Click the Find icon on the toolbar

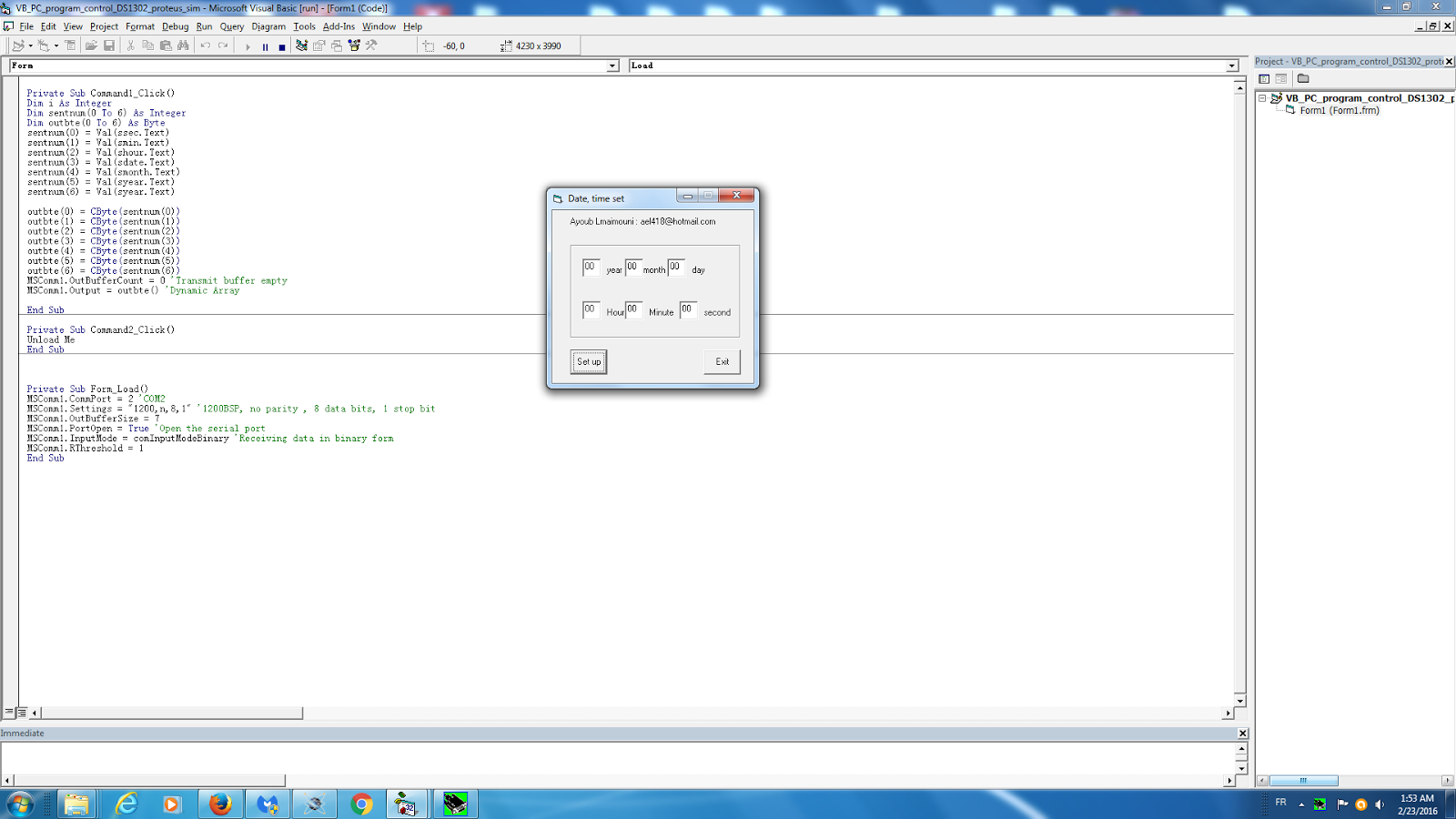click(181, 45)
